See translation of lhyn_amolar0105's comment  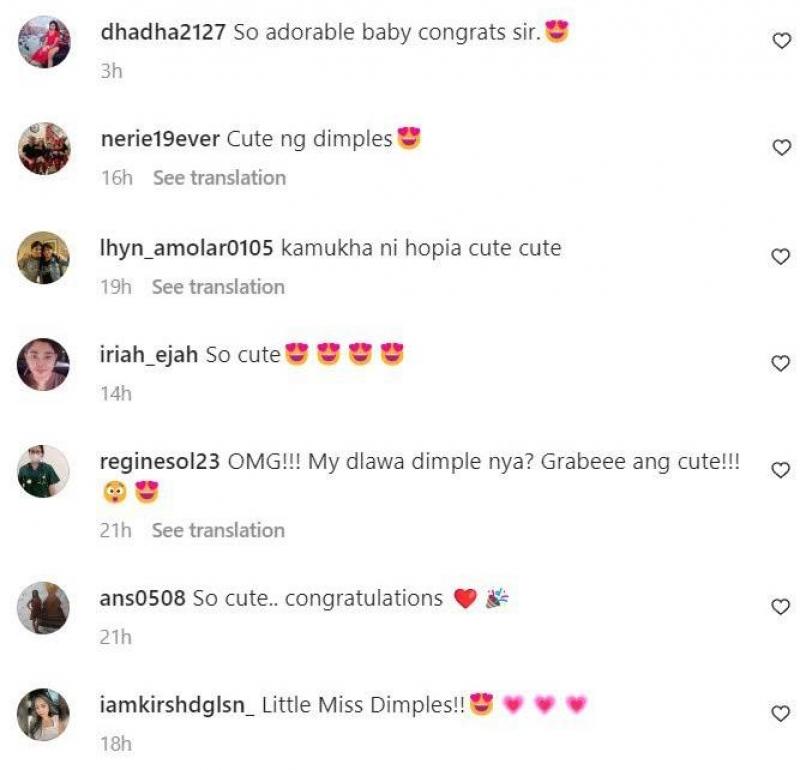(218, 287)
